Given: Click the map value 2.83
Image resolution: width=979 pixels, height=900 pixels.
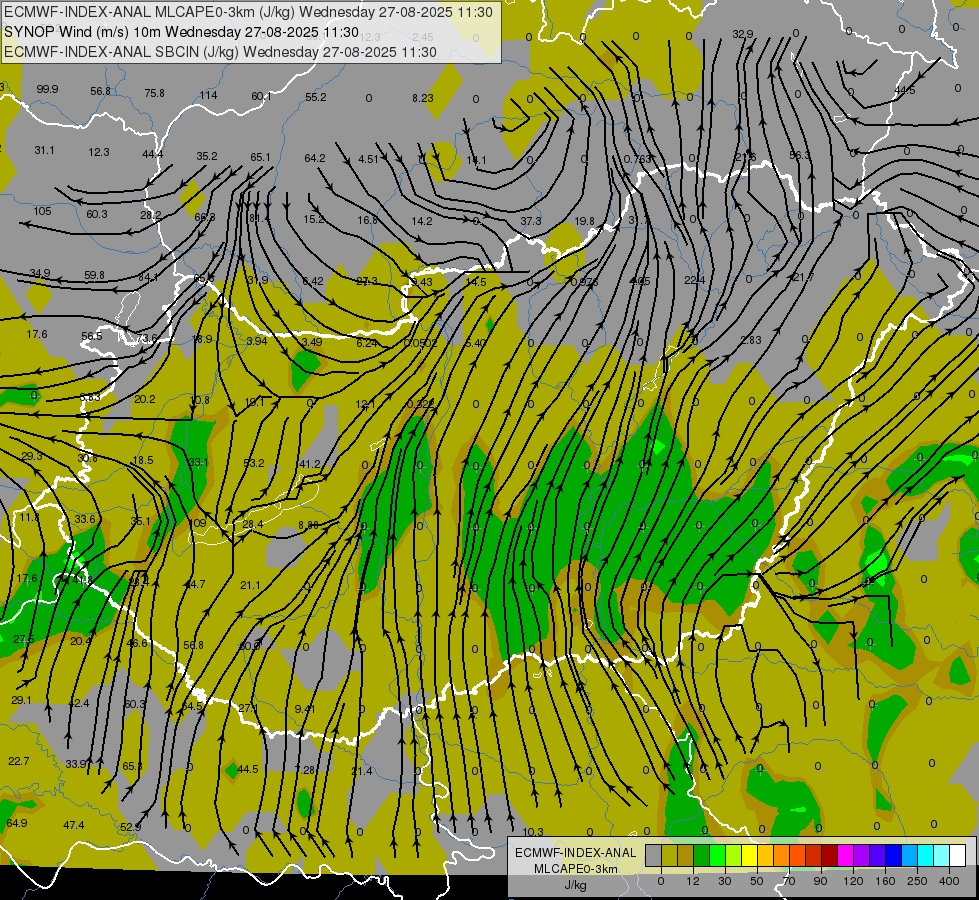Looking at the screenshot, I should (x=751, y=340).
